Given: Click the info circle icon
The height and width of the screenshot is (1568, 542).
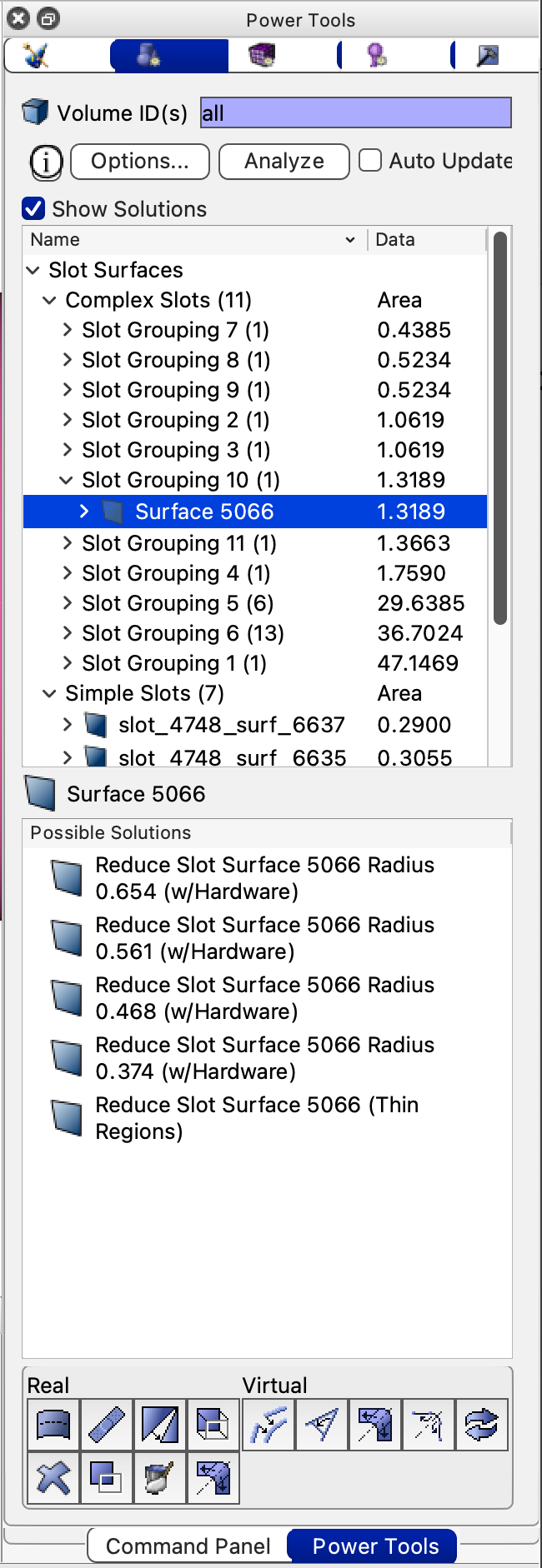Looking at the screenshot, I should click(x=46, y=162).
